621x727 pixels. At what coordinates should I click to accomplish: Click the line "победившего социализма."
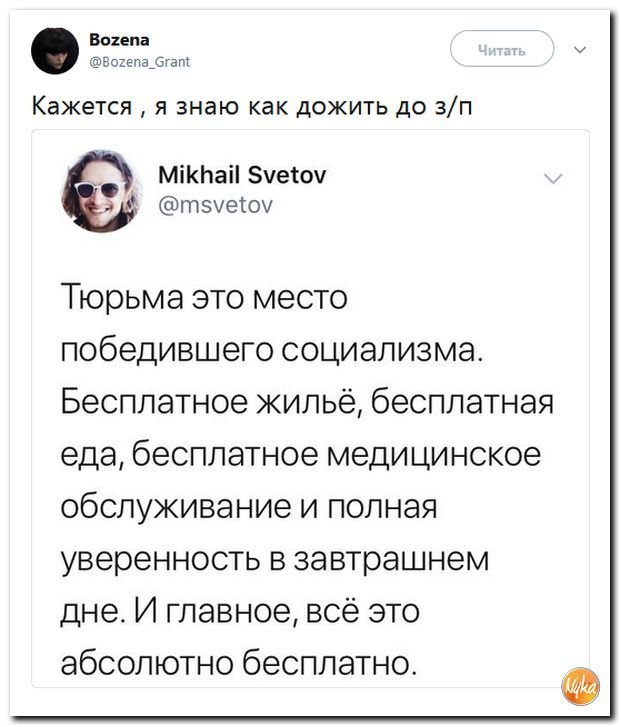[272, 349]
